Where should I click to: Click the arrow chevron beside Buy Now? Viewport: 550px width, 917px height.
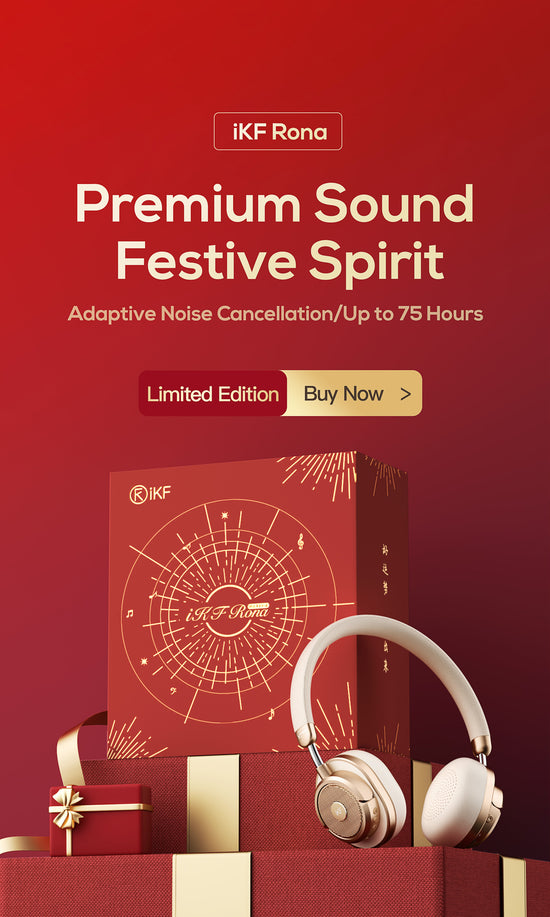pos(405,394)
